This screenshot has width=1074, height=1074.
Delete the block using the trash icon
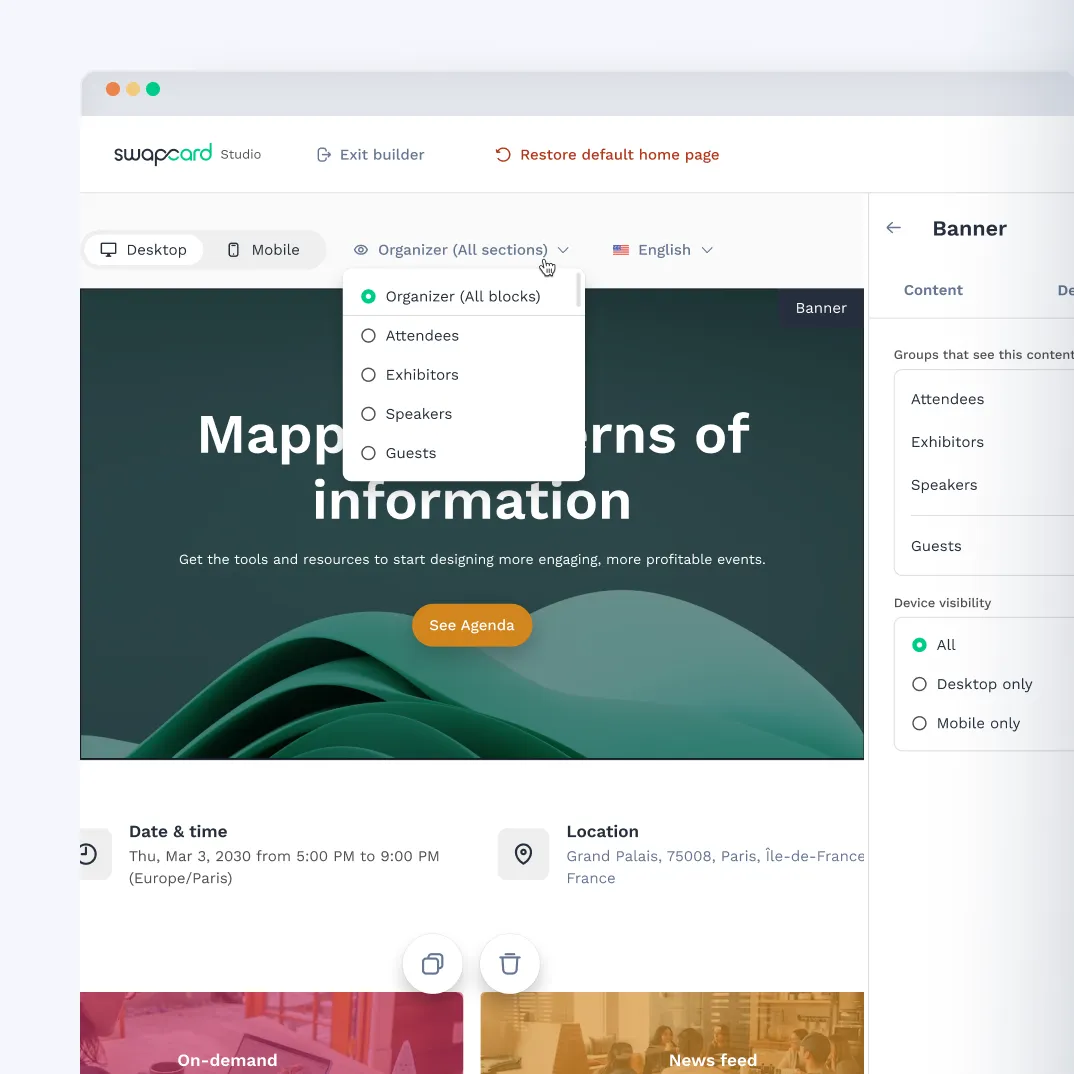pyautogui.click(x=510, y=963)
